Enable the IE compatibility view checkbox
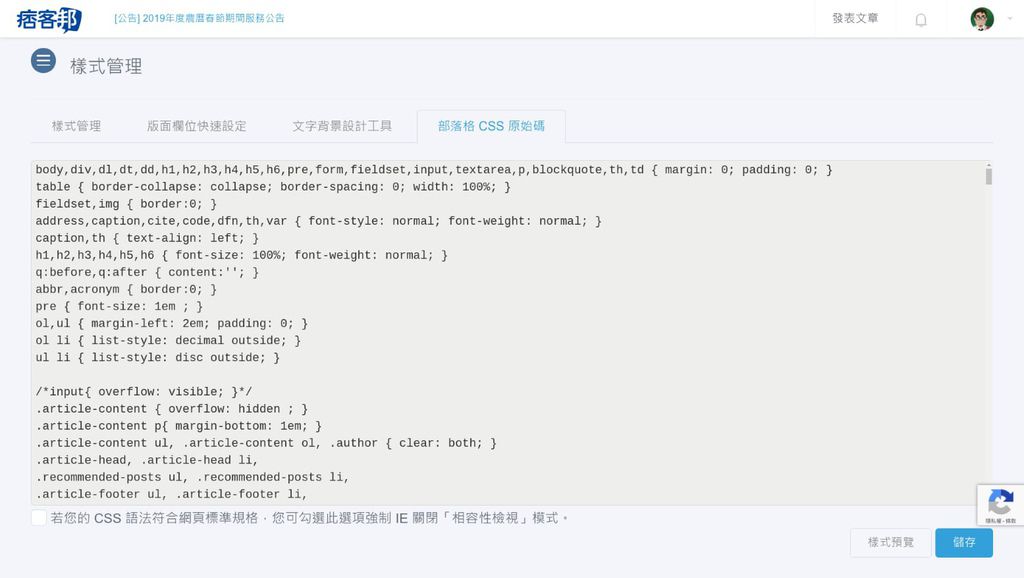This screenshot has height=578, width=1024. click(x=39, y=518)
